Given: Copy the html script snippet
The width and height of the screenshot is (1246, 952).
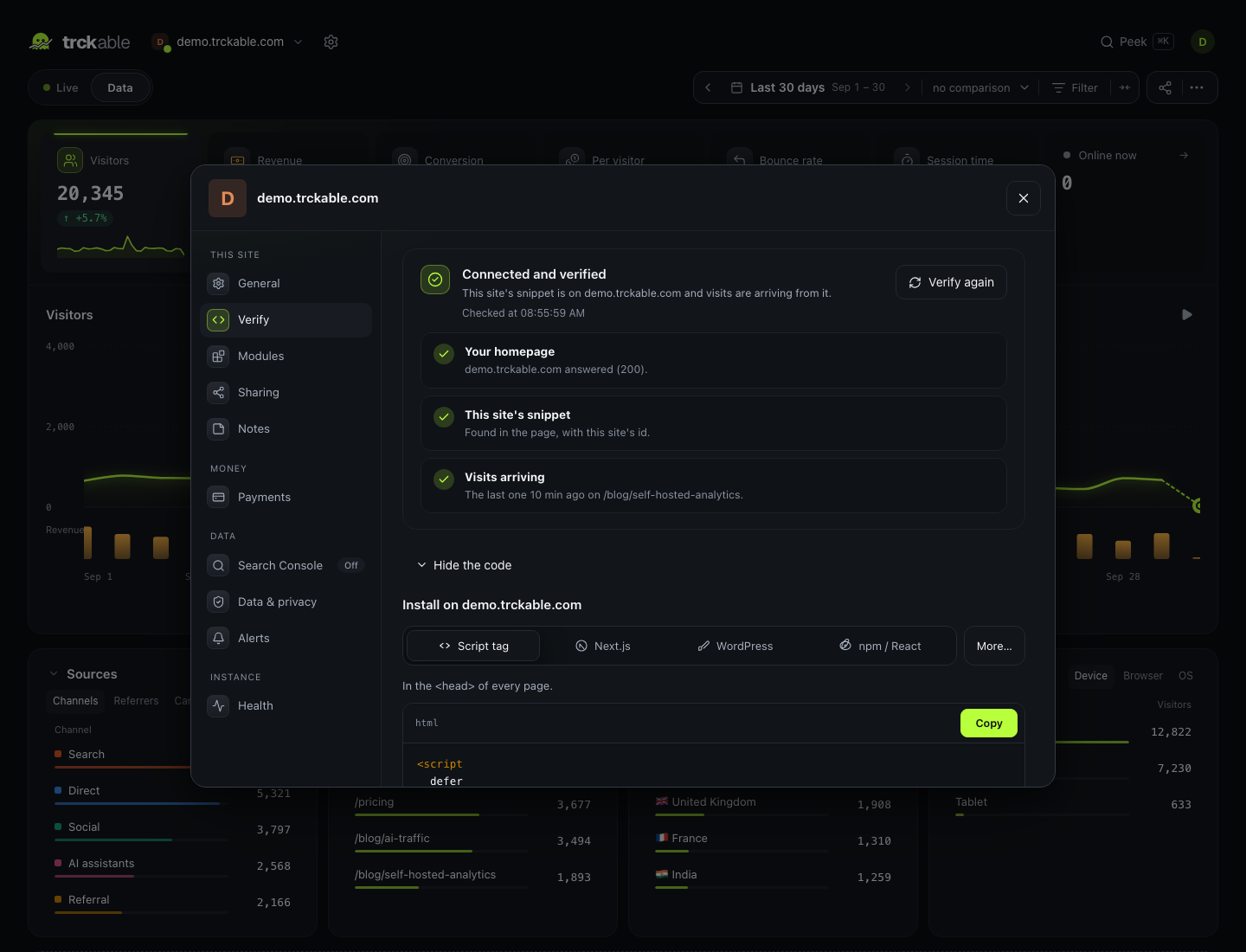Looking at the screenshot, I should [x=989, y=724].
